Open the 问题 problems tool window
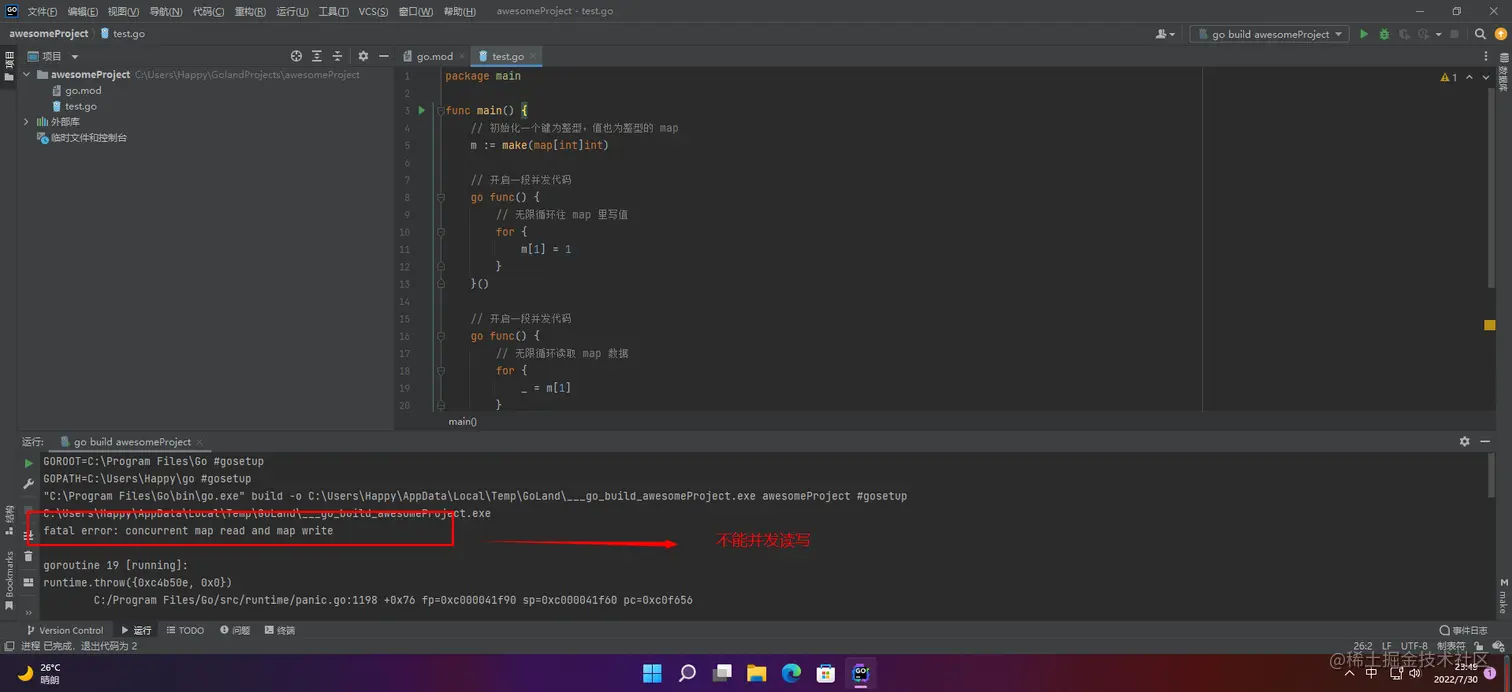 [235, 630]
